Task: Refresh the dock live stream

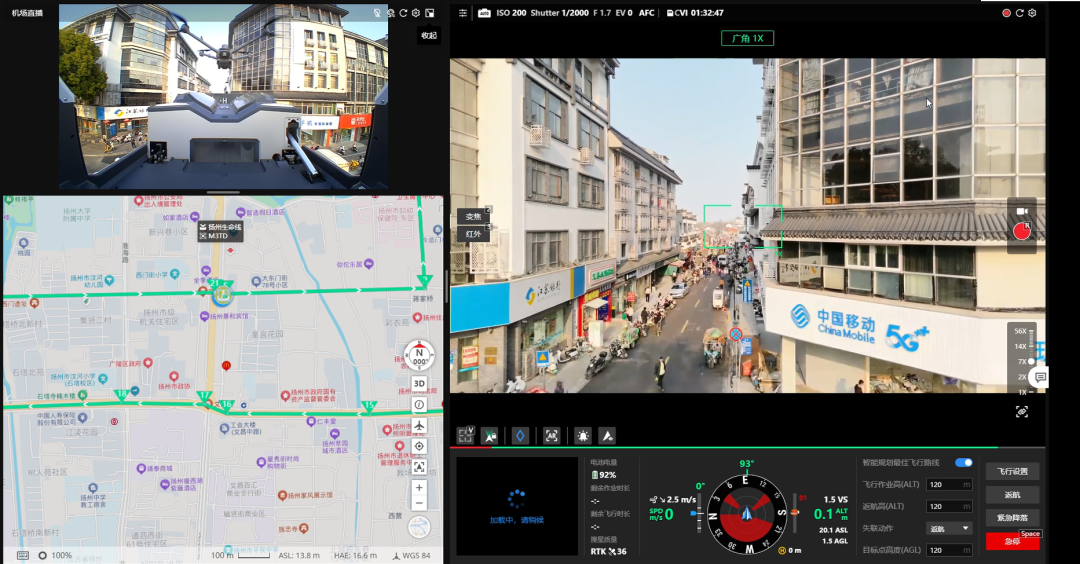Action: click(x=404, y=13)
